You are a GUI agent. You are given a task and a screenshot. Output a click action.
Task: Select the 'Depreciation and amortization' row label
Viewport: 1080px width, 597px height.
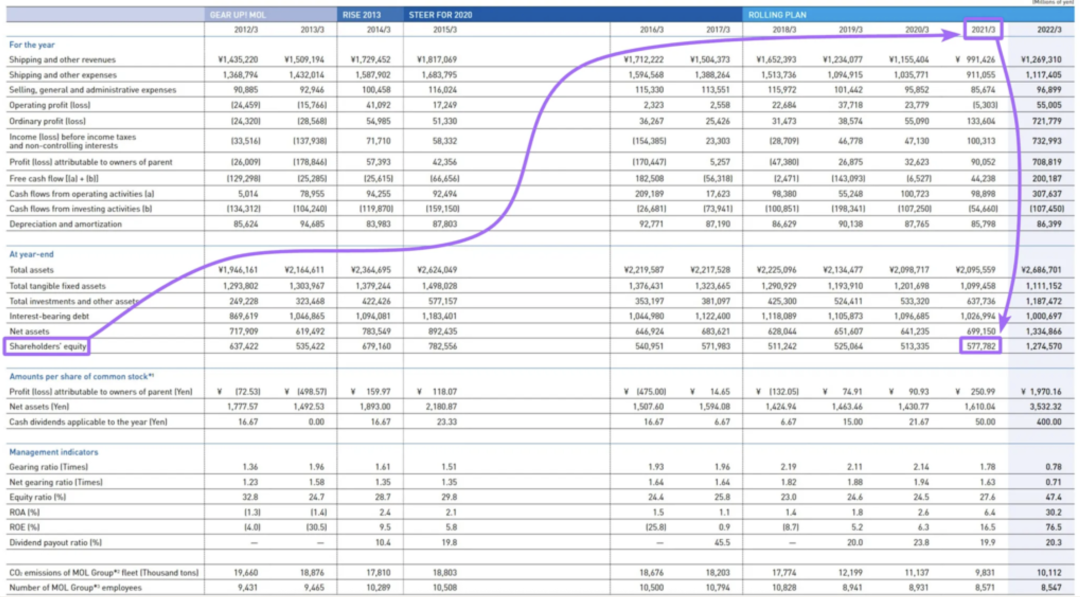[x=66, y=224]
